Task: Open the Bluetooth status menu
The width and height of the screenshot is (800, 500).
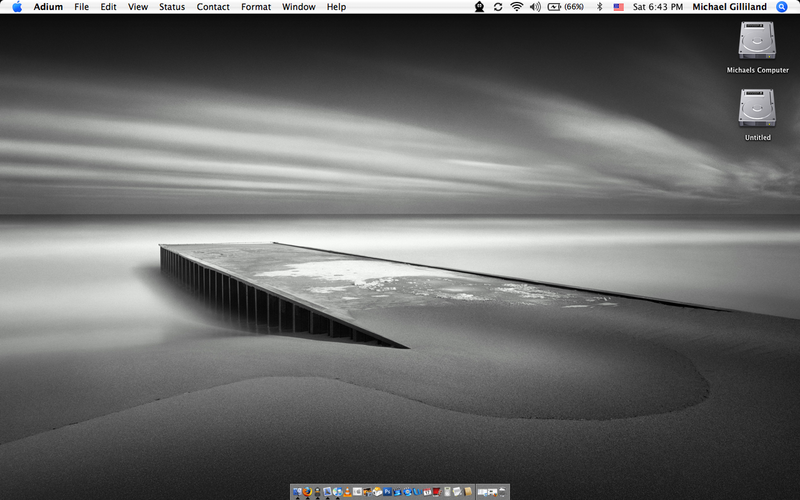Action: pyautogui.click(x=599, y=7)
